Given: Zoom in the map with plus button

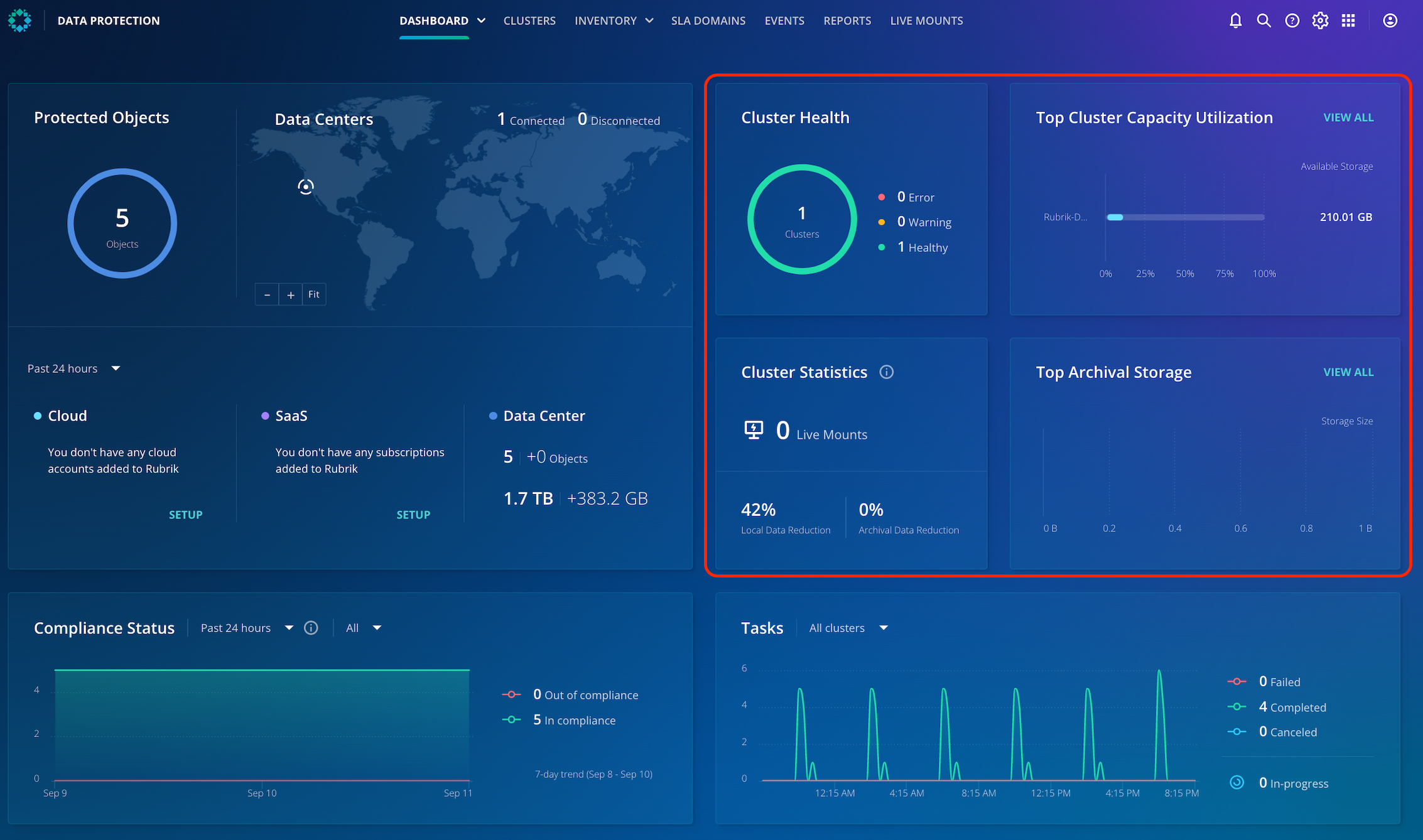Looking at the screenshot, I should 291,294.
